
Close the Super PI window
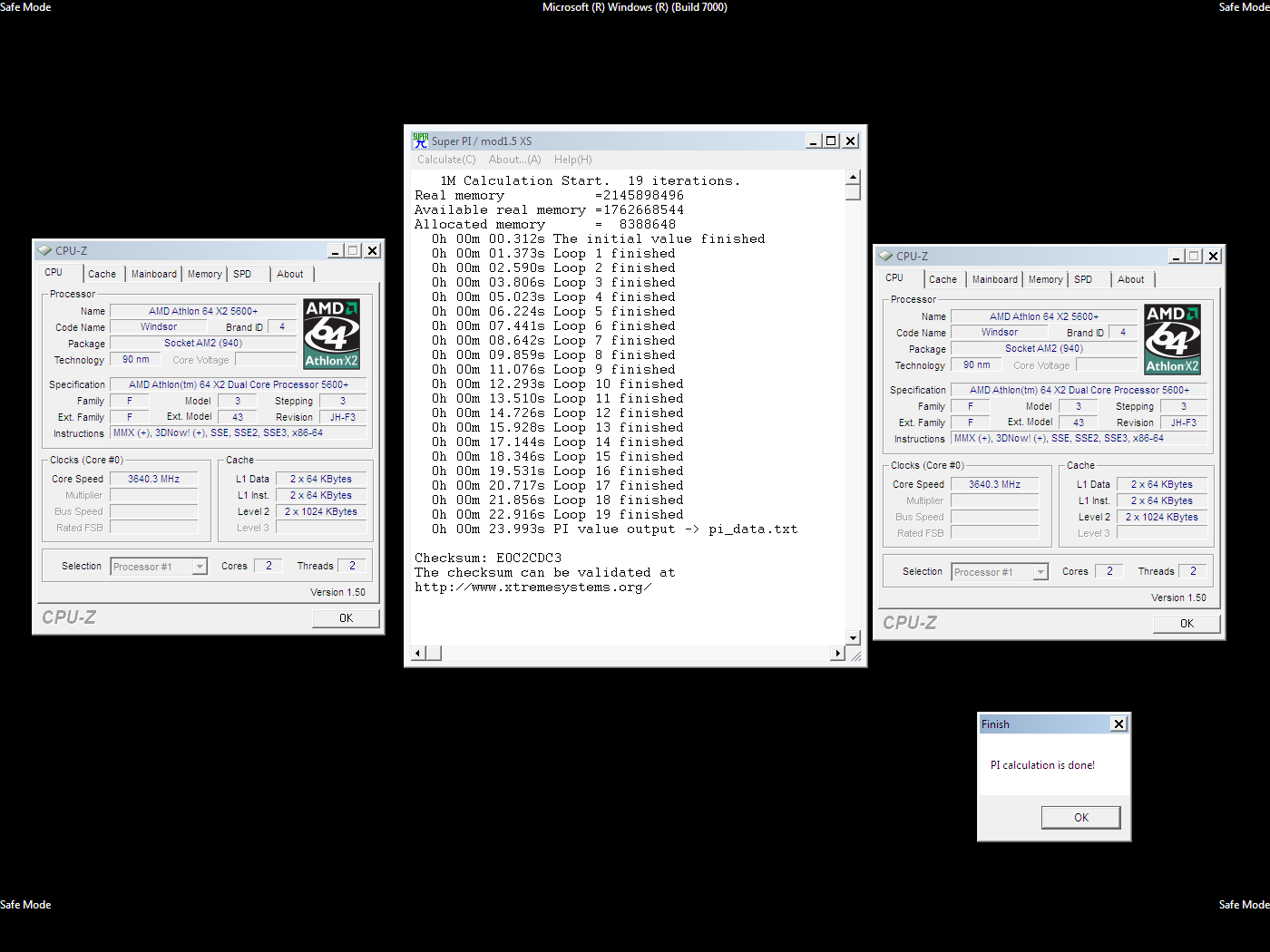[850, 141]
